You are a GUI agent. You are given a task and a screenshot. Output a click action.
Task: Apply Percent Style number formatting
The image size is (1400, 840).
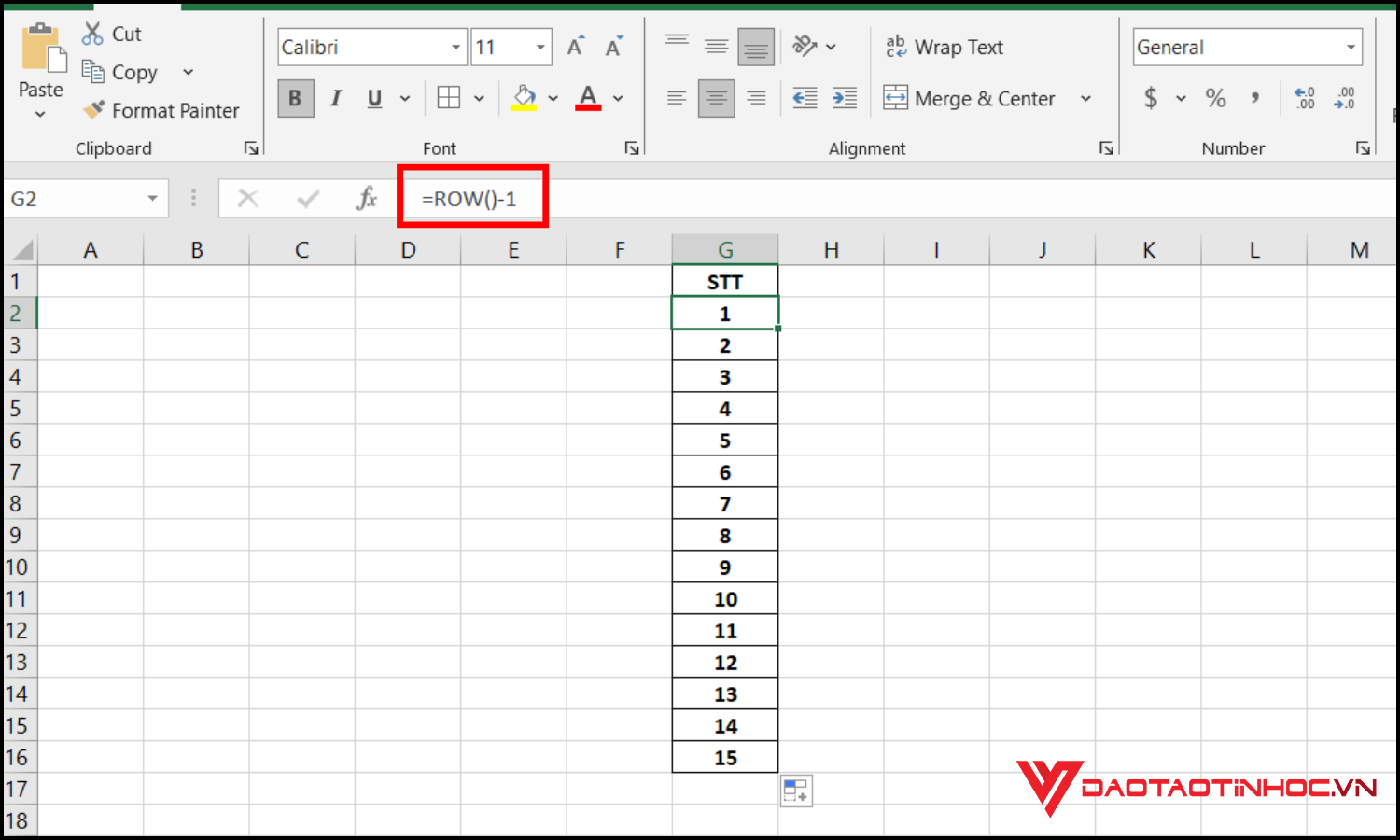1215,98
